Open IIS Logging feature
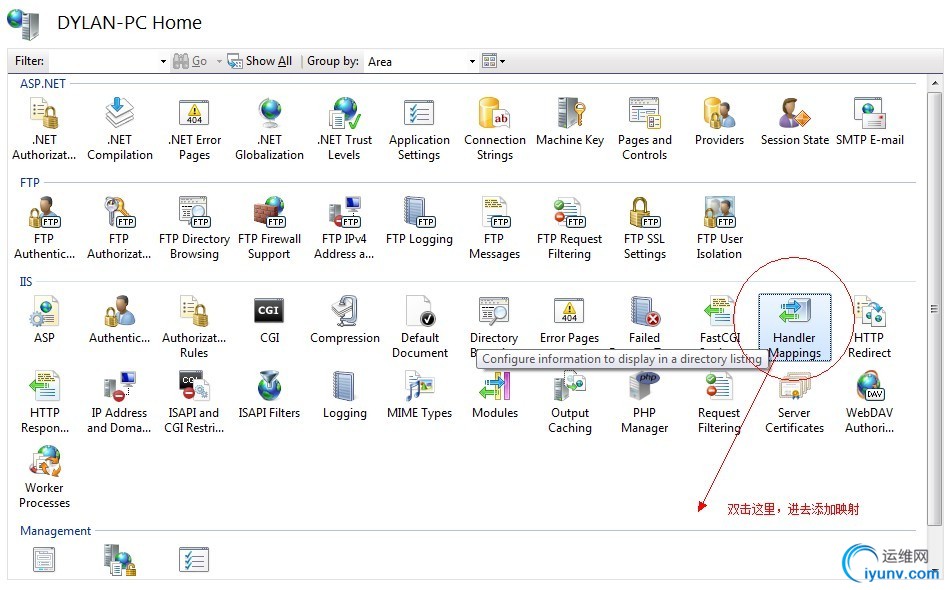The image size is (945, 590). click(344, 395)
